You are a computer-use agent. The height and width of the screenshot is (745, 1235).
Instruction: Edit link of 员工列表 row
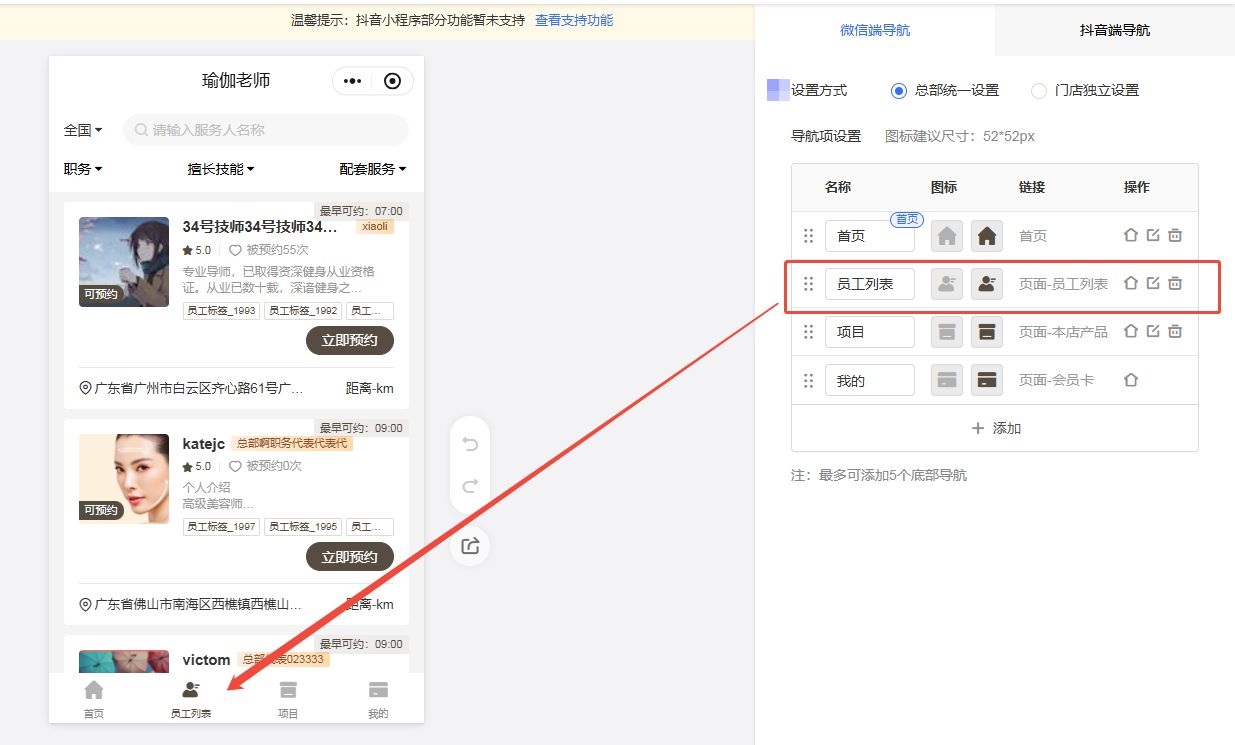(1153, 283)
